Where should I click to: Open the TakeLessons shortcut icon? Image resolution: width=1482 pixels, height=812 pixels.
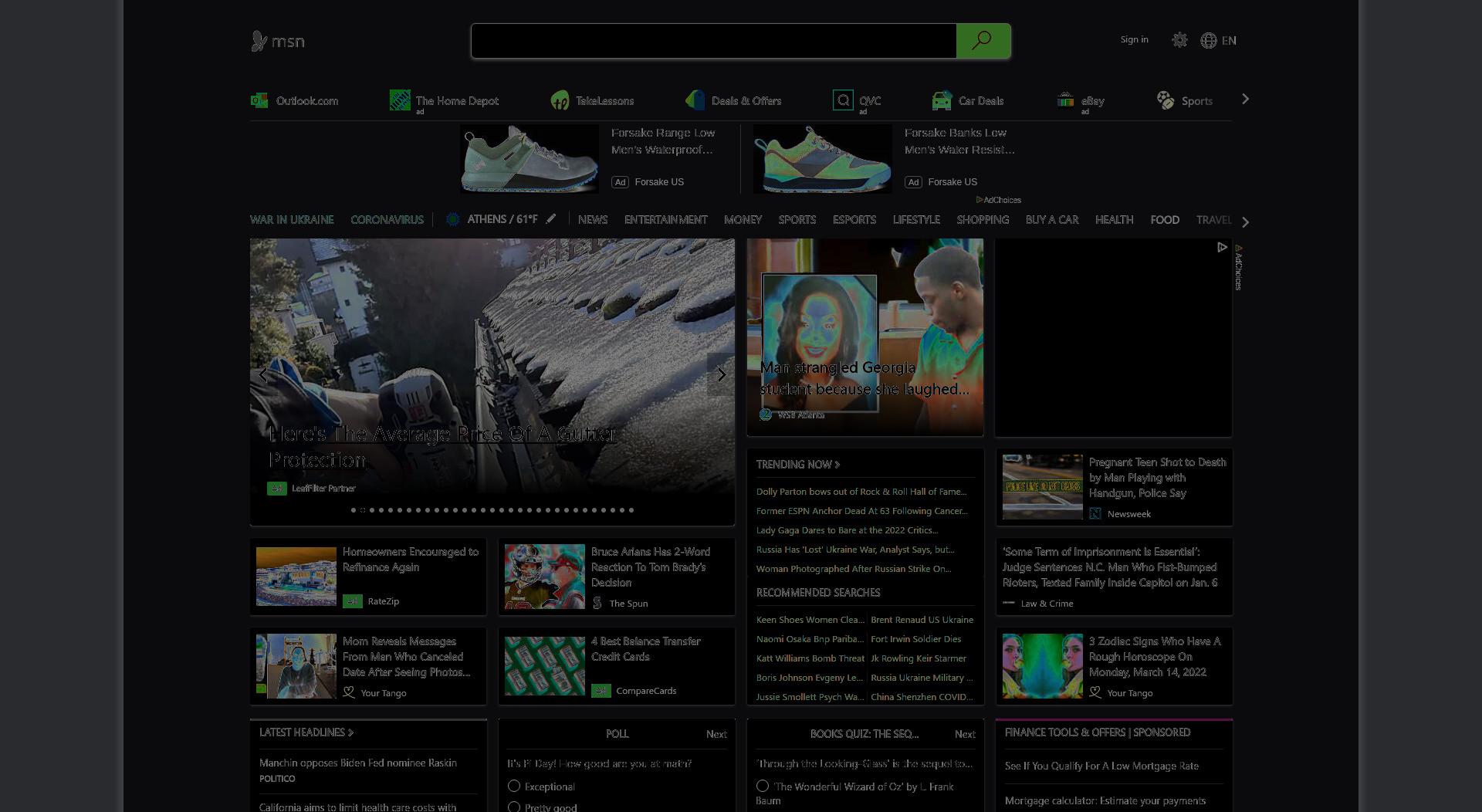pyautogui.click(x=560, y=100)
